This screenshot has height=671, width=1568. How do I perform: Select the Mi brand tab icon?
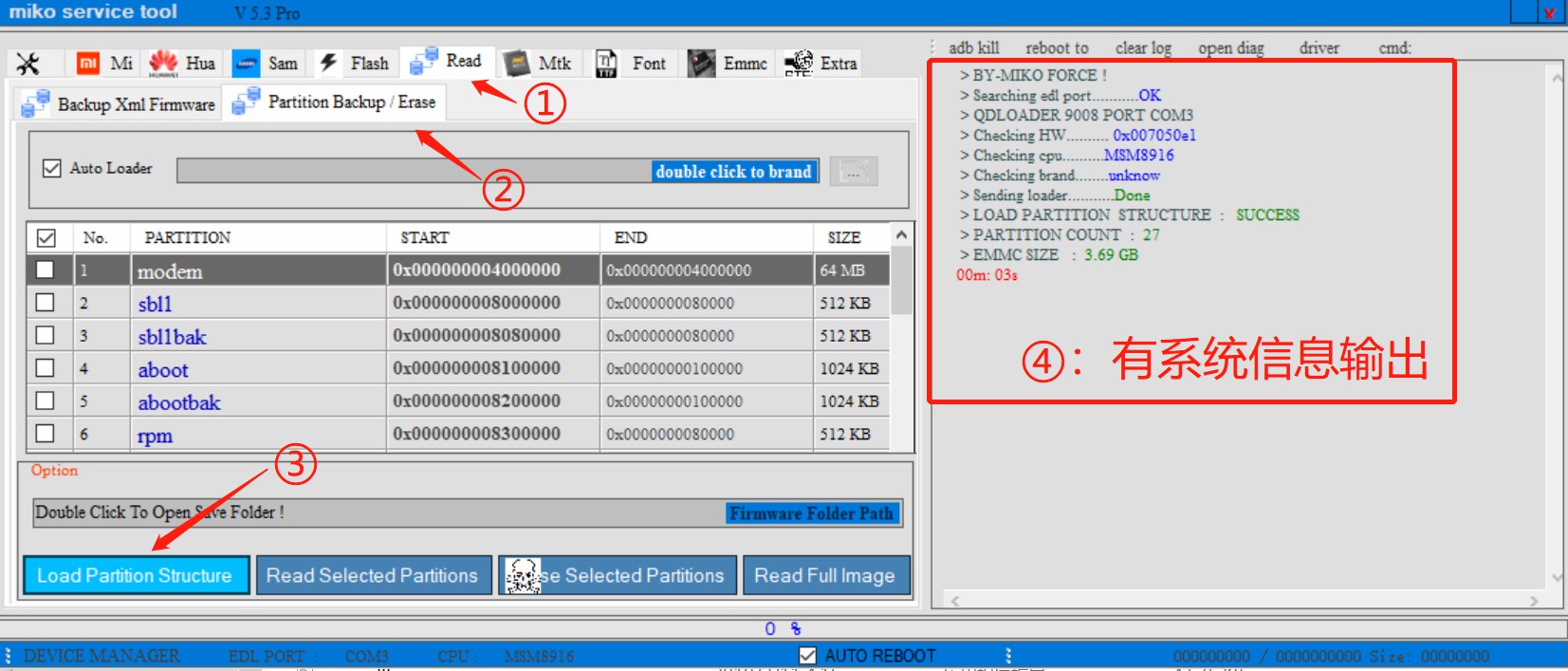pos(88,64)
